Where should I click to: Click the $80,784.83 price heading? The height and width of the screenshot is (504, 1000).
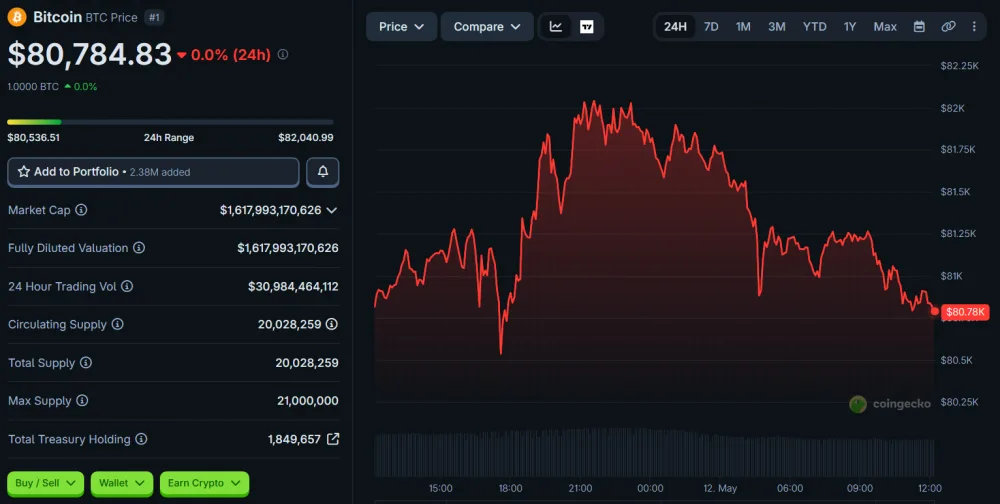89,55
